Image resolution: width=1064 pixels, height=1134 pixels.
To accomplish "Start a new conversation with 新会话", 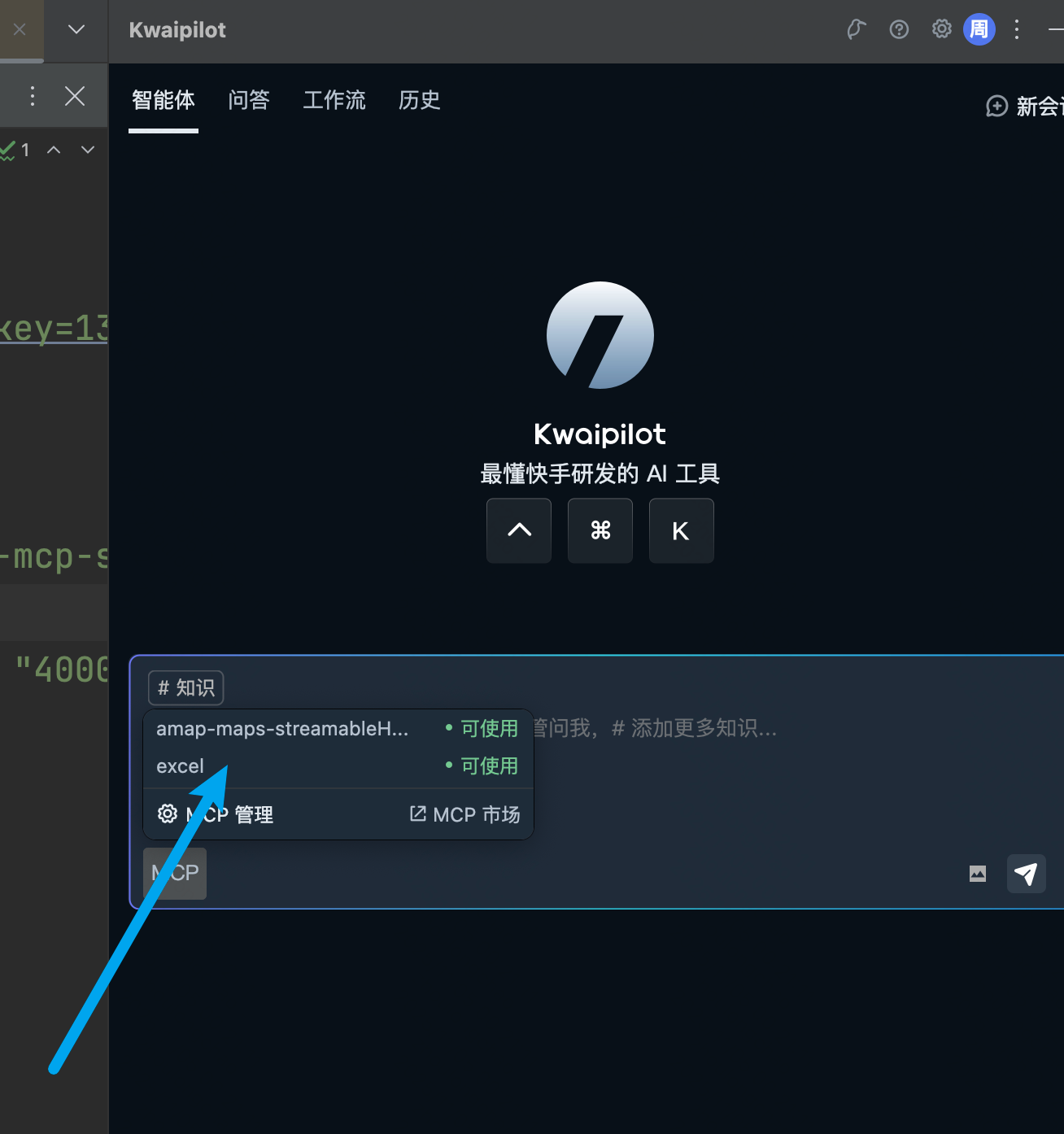I will 1025,107.
